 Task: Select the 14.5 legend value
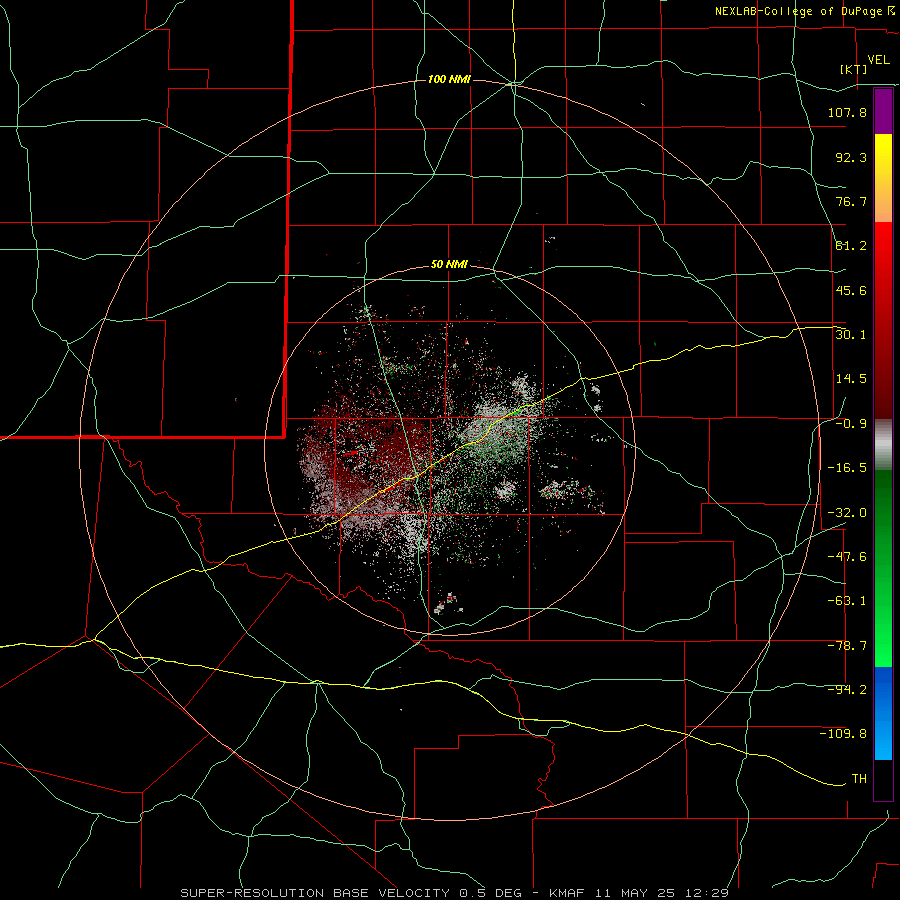point(851,379)
